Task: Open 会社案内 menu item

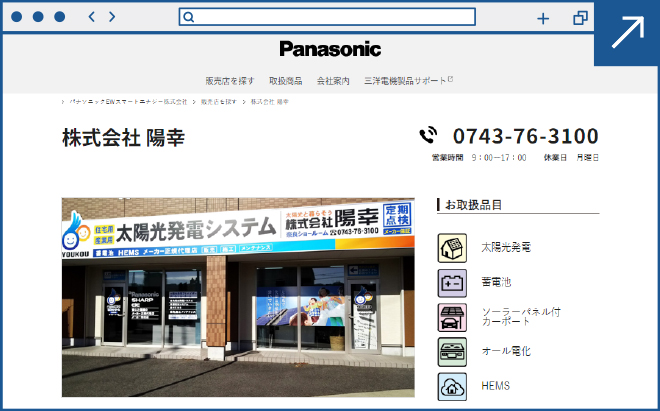Action: [333, 81]
